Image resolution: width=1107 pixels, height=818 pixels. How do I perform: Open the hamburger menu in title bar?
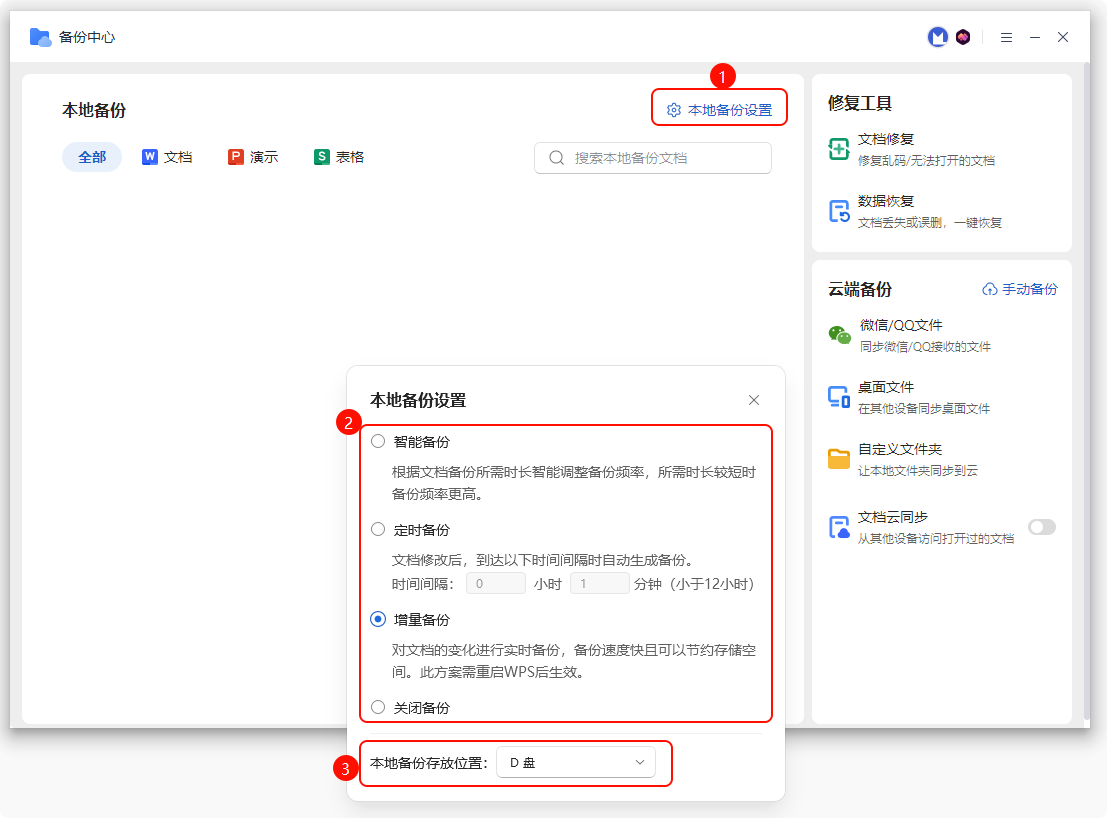click(x=1006, y=37)
